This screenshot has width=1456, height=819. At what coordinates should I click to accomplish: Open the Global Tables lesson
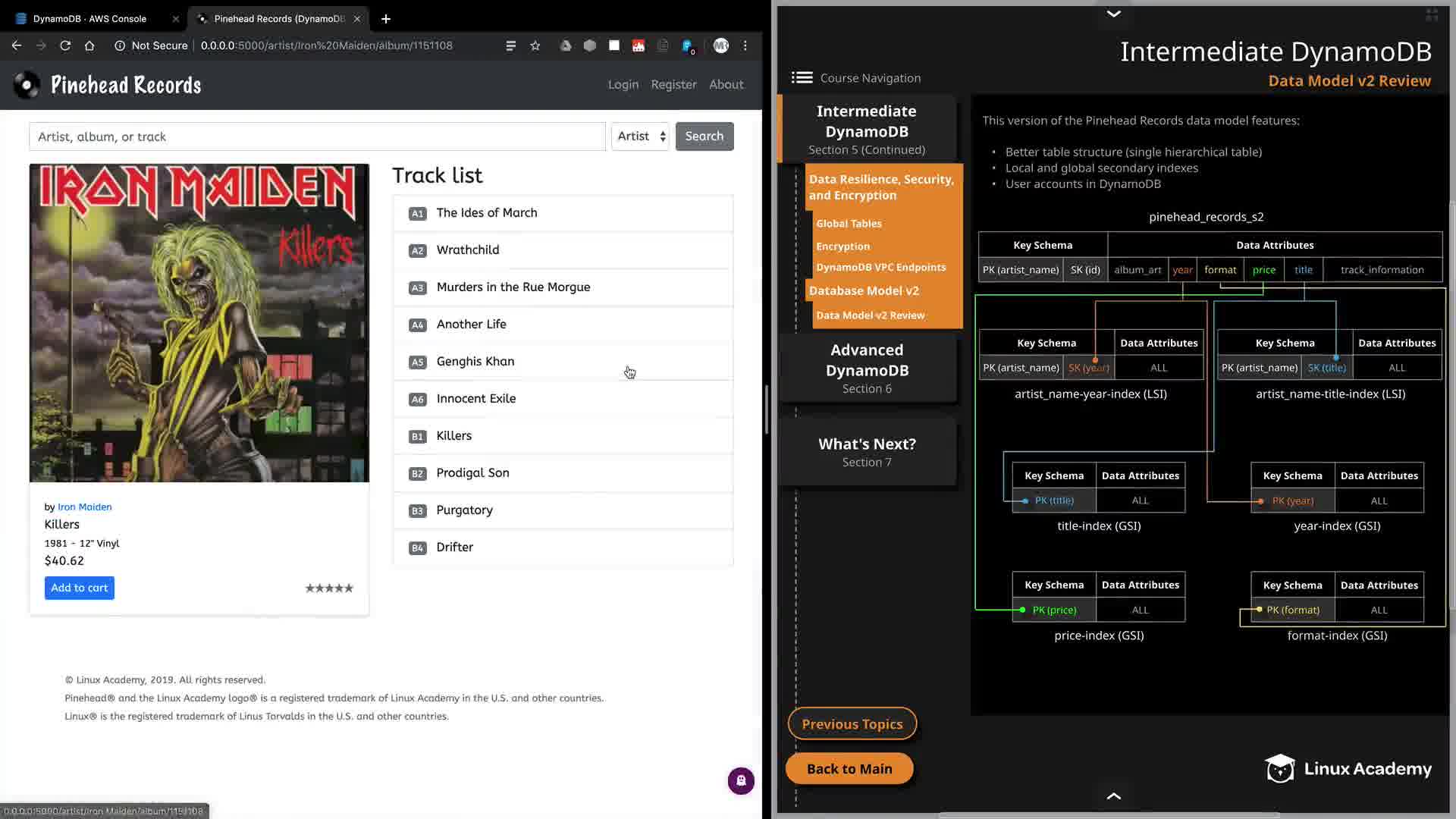[x=849, y=224]
